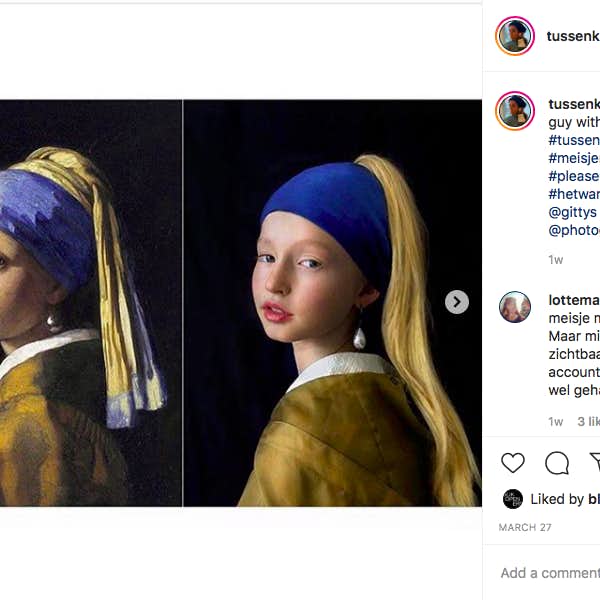Open the #hetwar hashtag link

[574, 194]
